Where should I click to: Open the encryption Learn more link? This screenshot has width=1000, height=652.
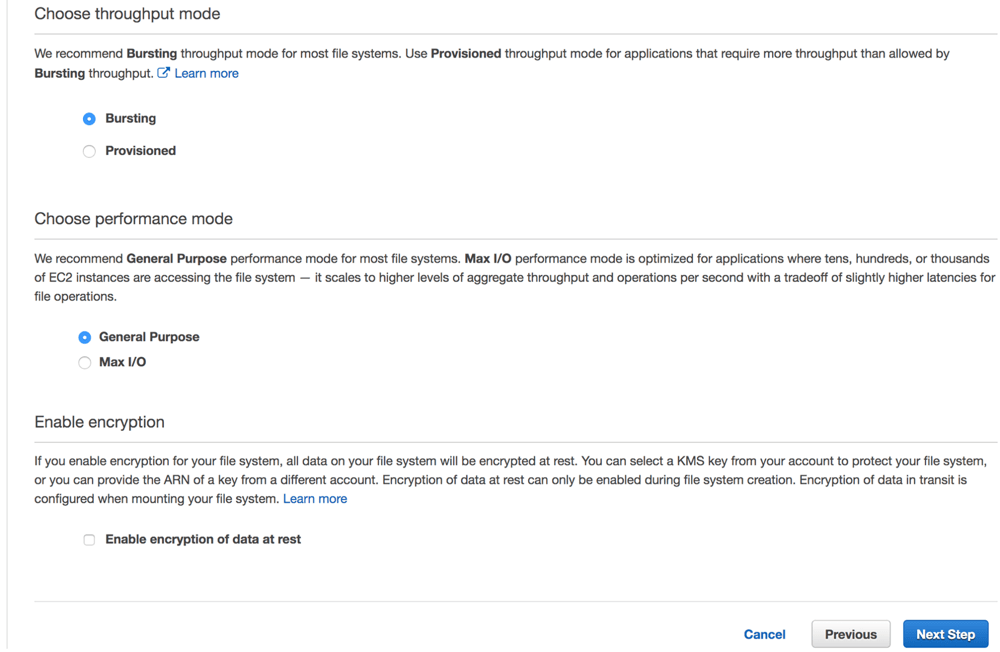(314, 498)
